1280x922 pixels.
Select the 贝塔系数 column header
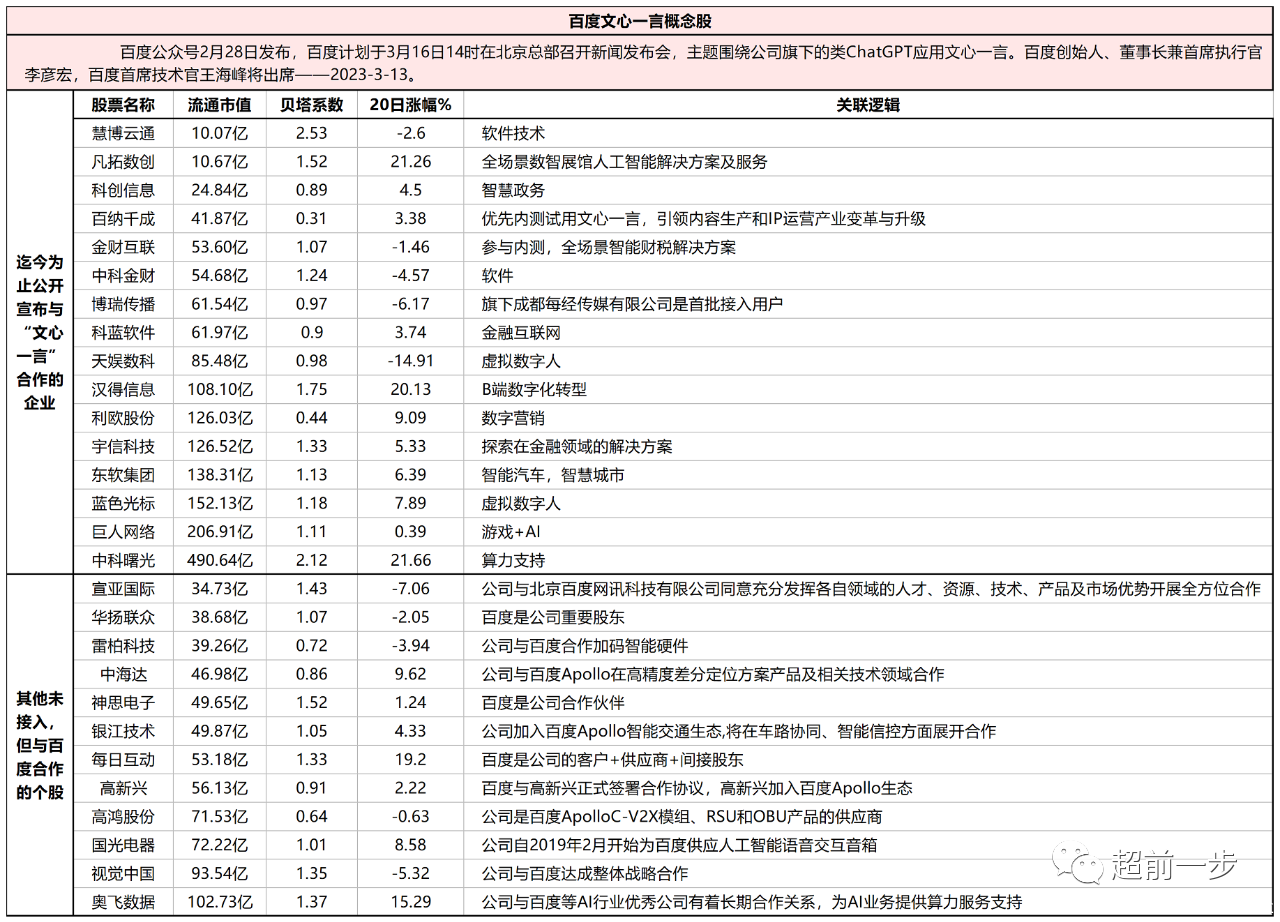(x=311, y=104)
